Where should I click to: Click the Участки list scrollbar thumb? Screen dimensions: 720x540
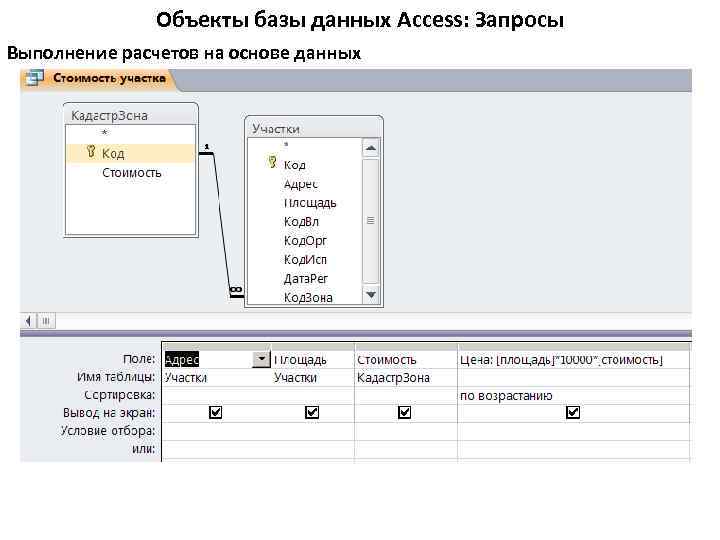click(x=371, y=221)
